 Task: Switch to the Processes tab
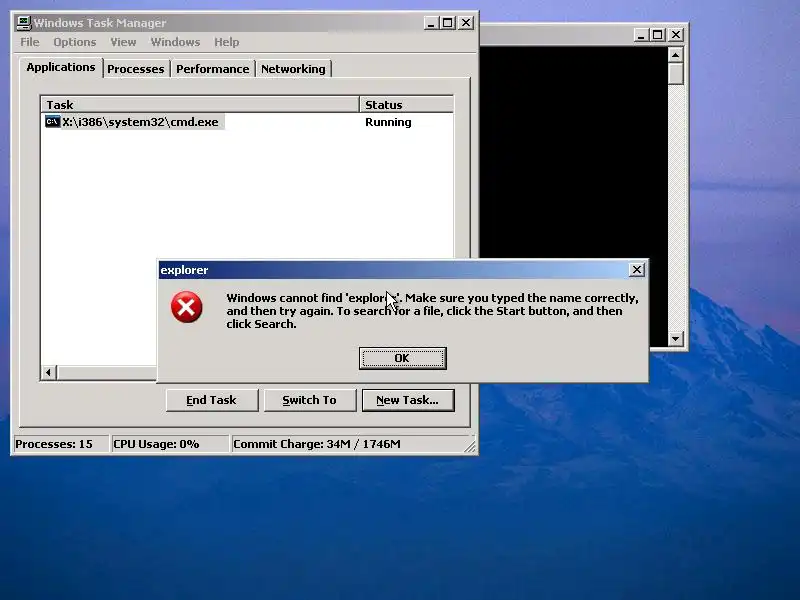pos(136,69)
